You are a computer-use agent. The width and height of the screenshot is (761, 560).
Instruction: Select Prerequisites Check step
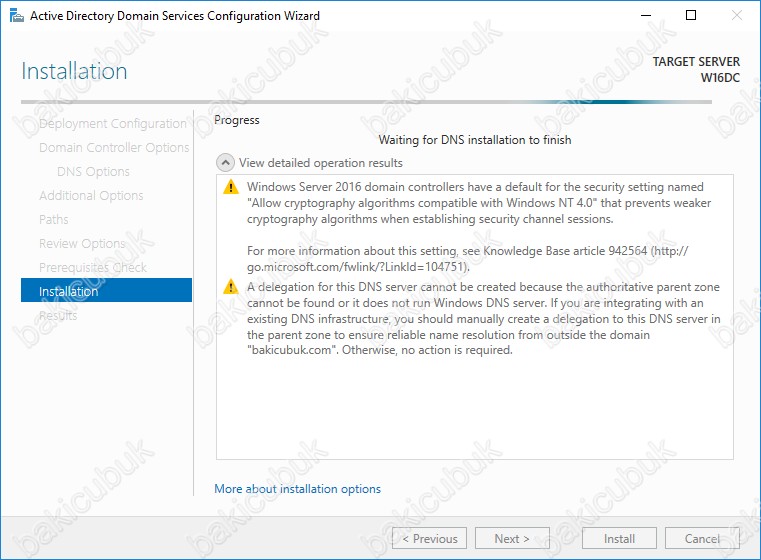tap(92, 268)
